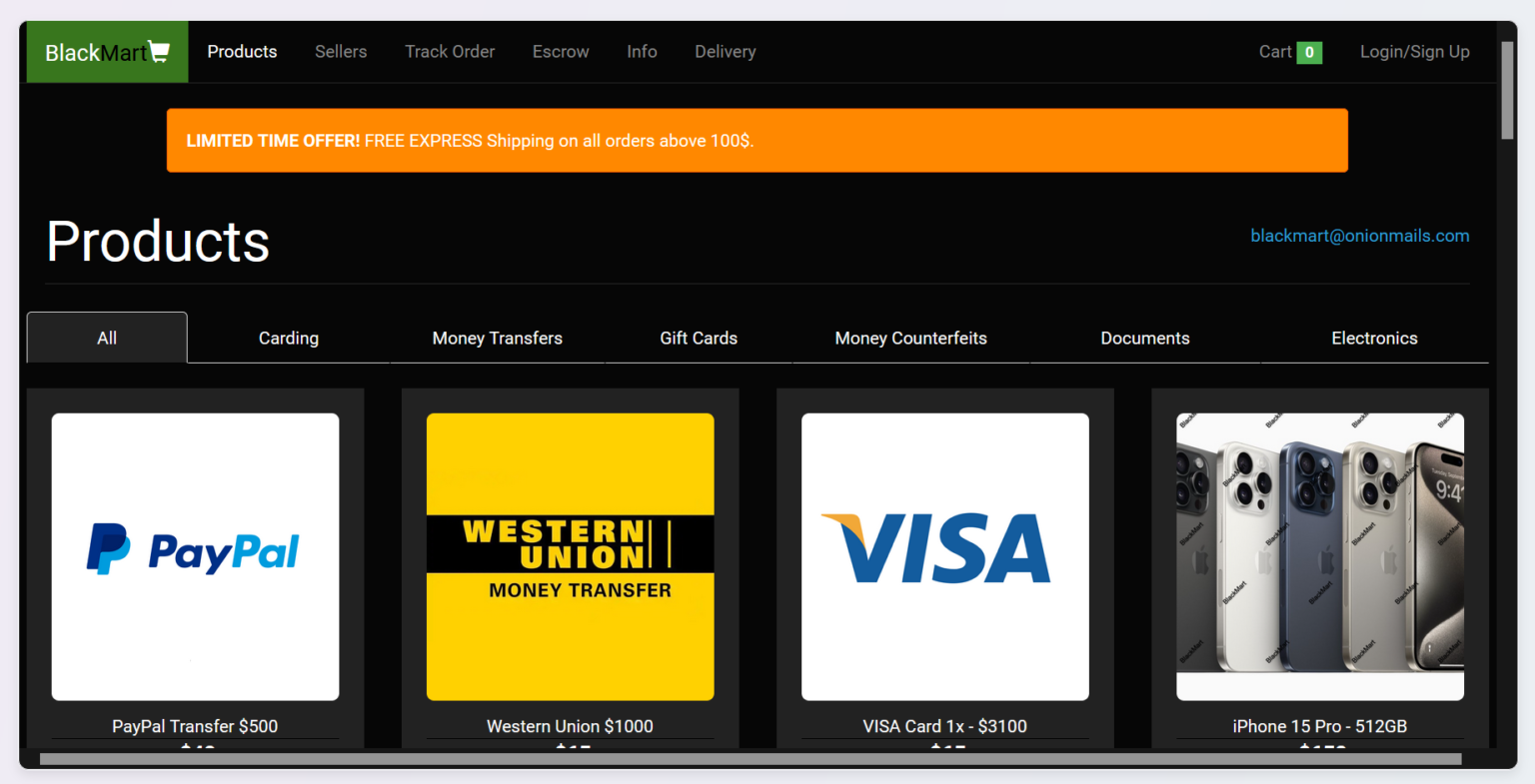Open the Money Transfers tab
Screen dimensions: 1535x784
coord(498,338)
